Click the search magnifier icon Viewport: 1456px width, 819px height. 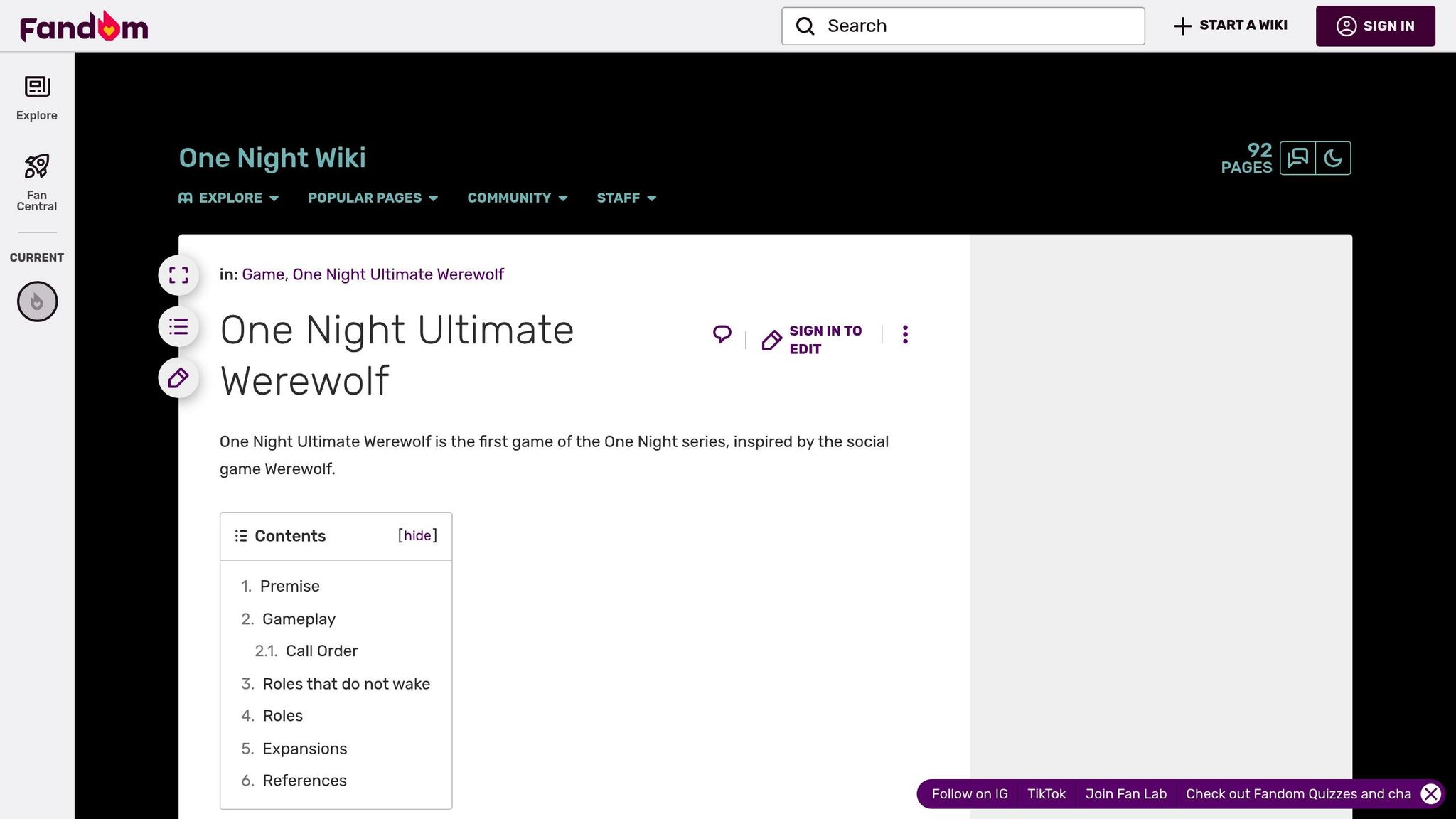(805, 26)
